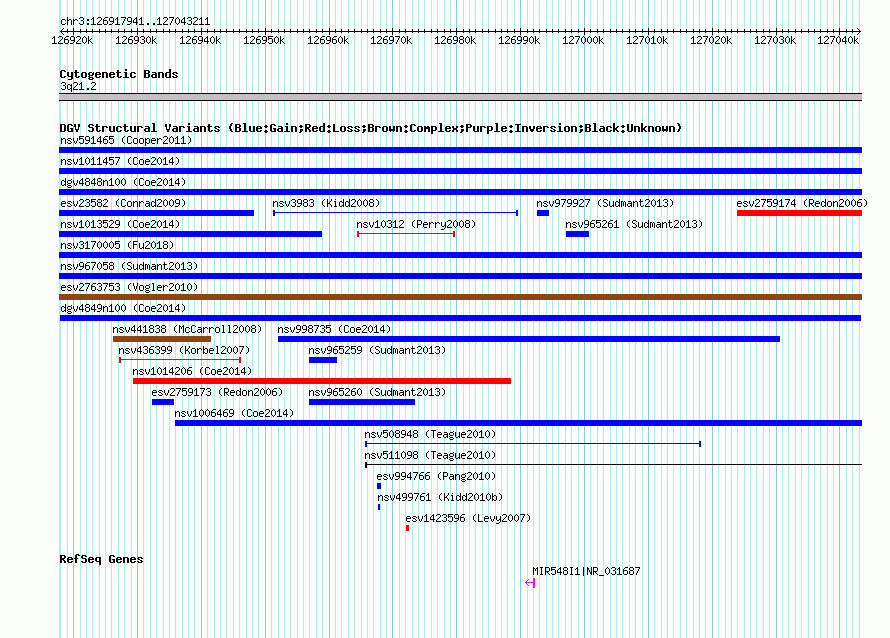890x638 pixels.
Task: Open esv994766 (Pang2010) label
Action: point(436,476)
